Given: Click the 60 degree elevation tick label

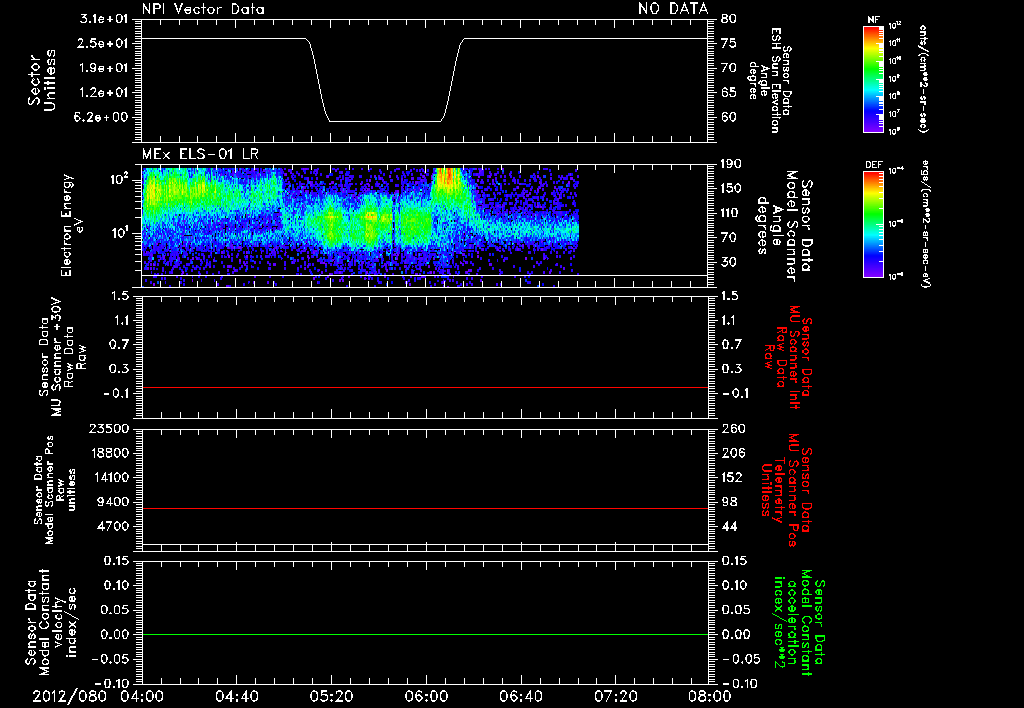Looking at the screenshot, I should [729, 117].
